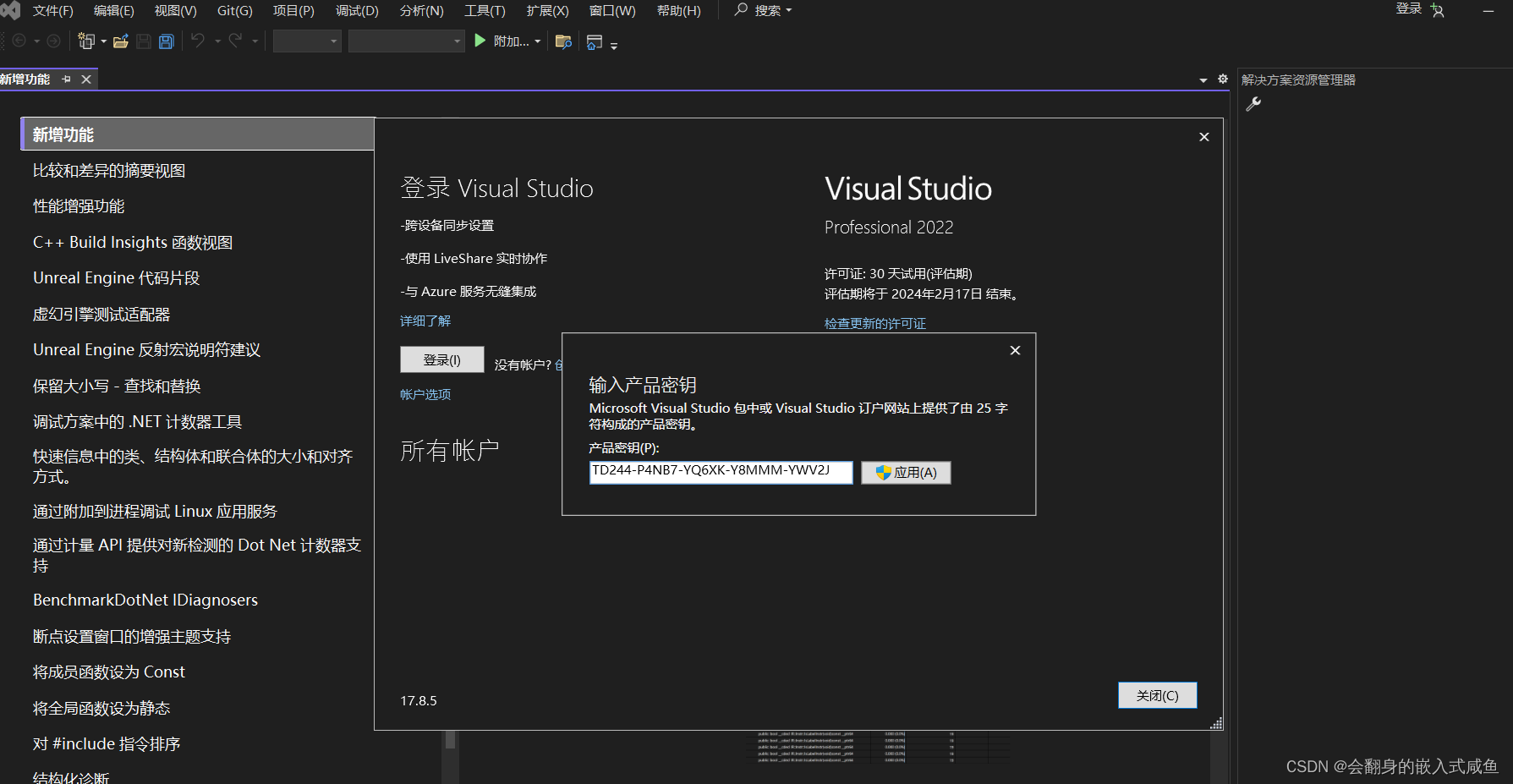1513x784 pixels.
Task: Click the 产品密钥 input field
Action: click(721, 472)
